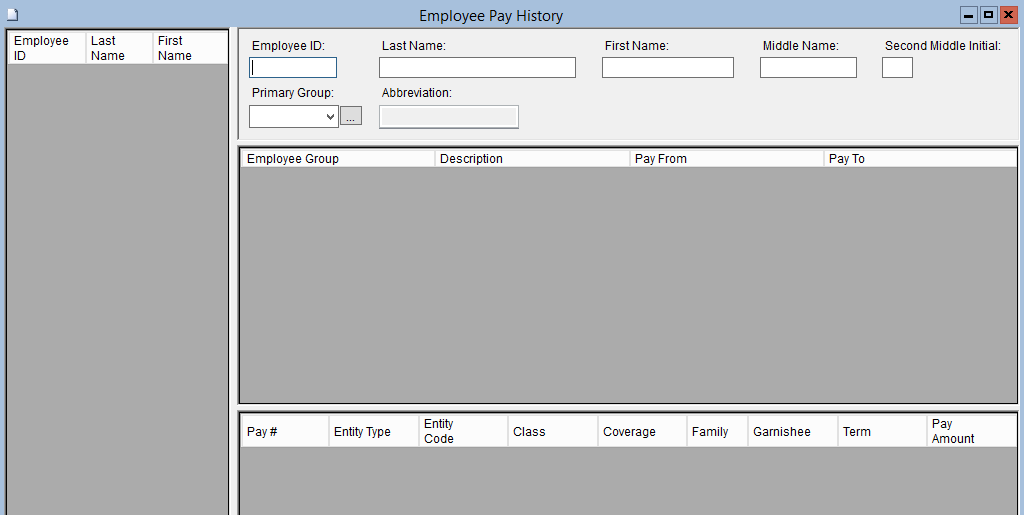Click the First Name text field
Image resolution: width=1024 pixels, height=515 pixels.
pyautogui.click(x=667, y=68)
